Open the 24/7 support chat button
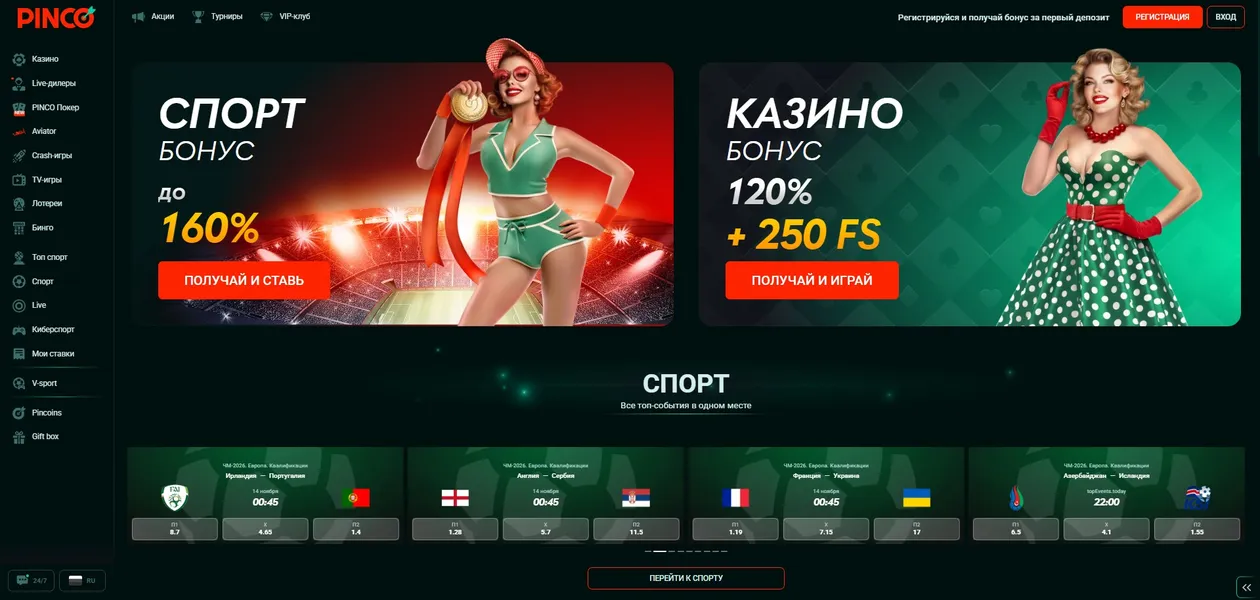 (x=31, y=580)
